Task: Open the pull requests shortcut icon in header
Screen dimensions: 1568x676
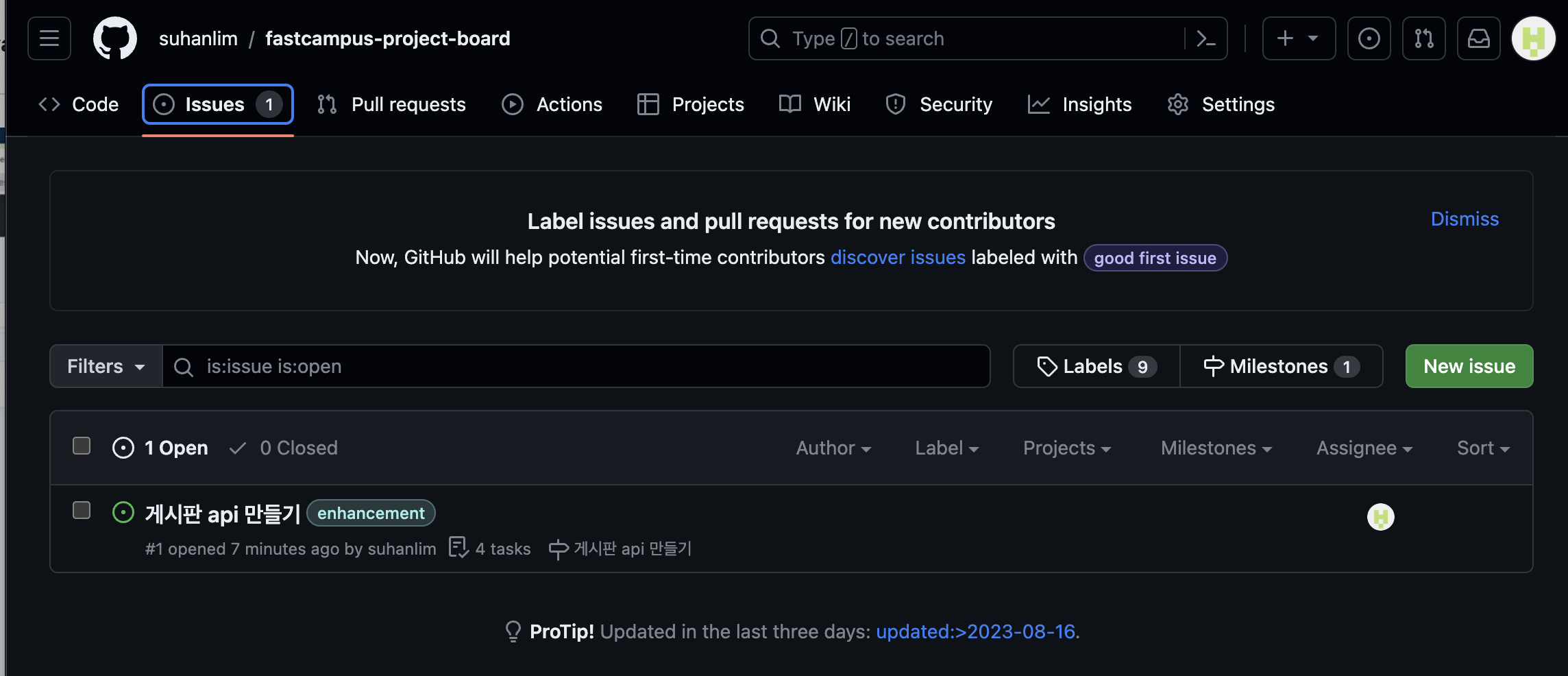Action: [1423, 38]
